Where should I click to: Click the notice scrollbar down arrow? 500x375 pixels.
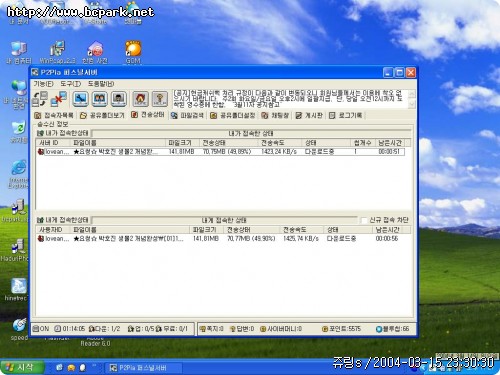pyautogui.click(x=412, y=104)
